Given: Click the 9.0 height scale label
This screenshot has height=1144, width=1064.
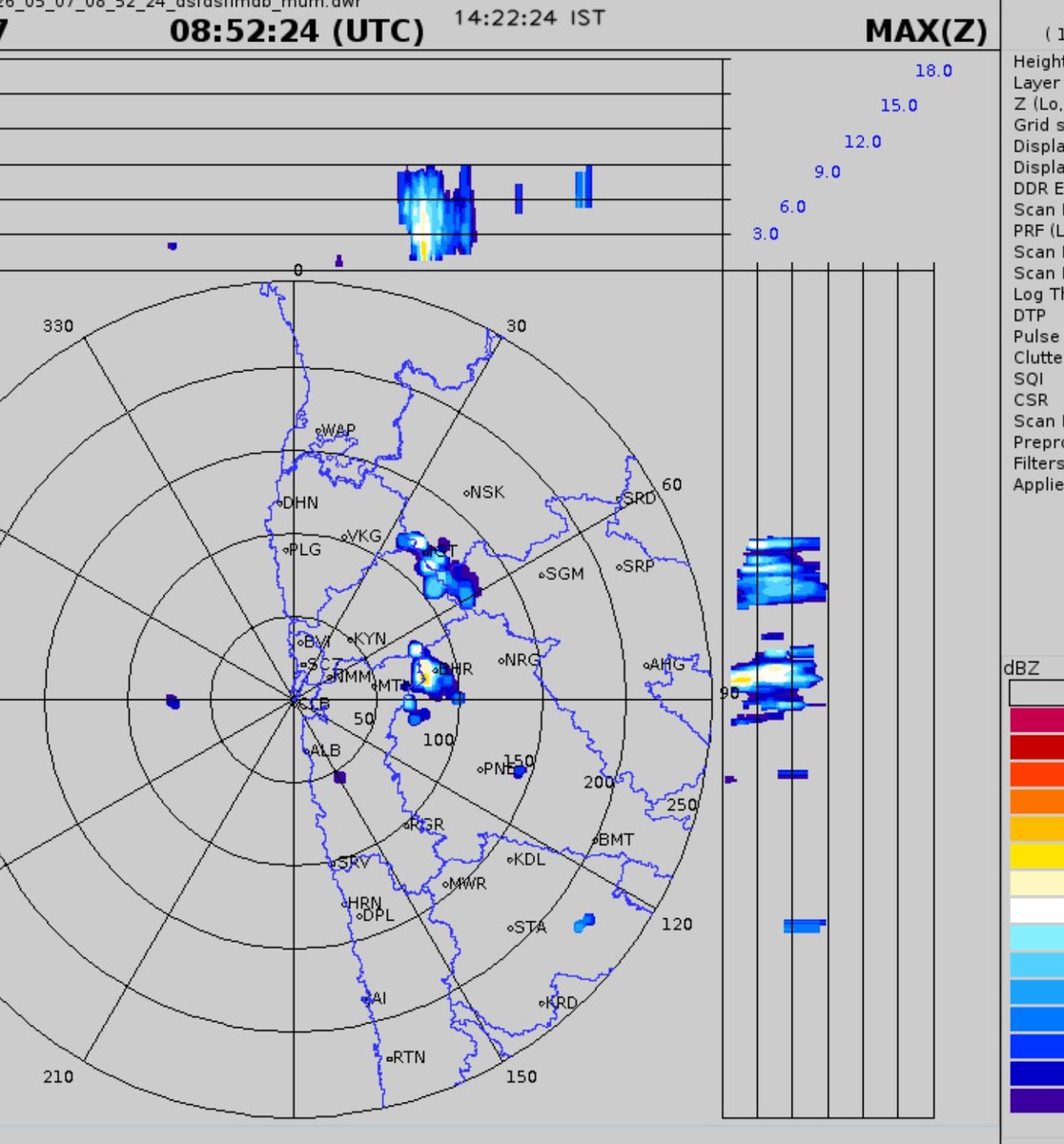Looking at the screenshot, I should [827, 172].
